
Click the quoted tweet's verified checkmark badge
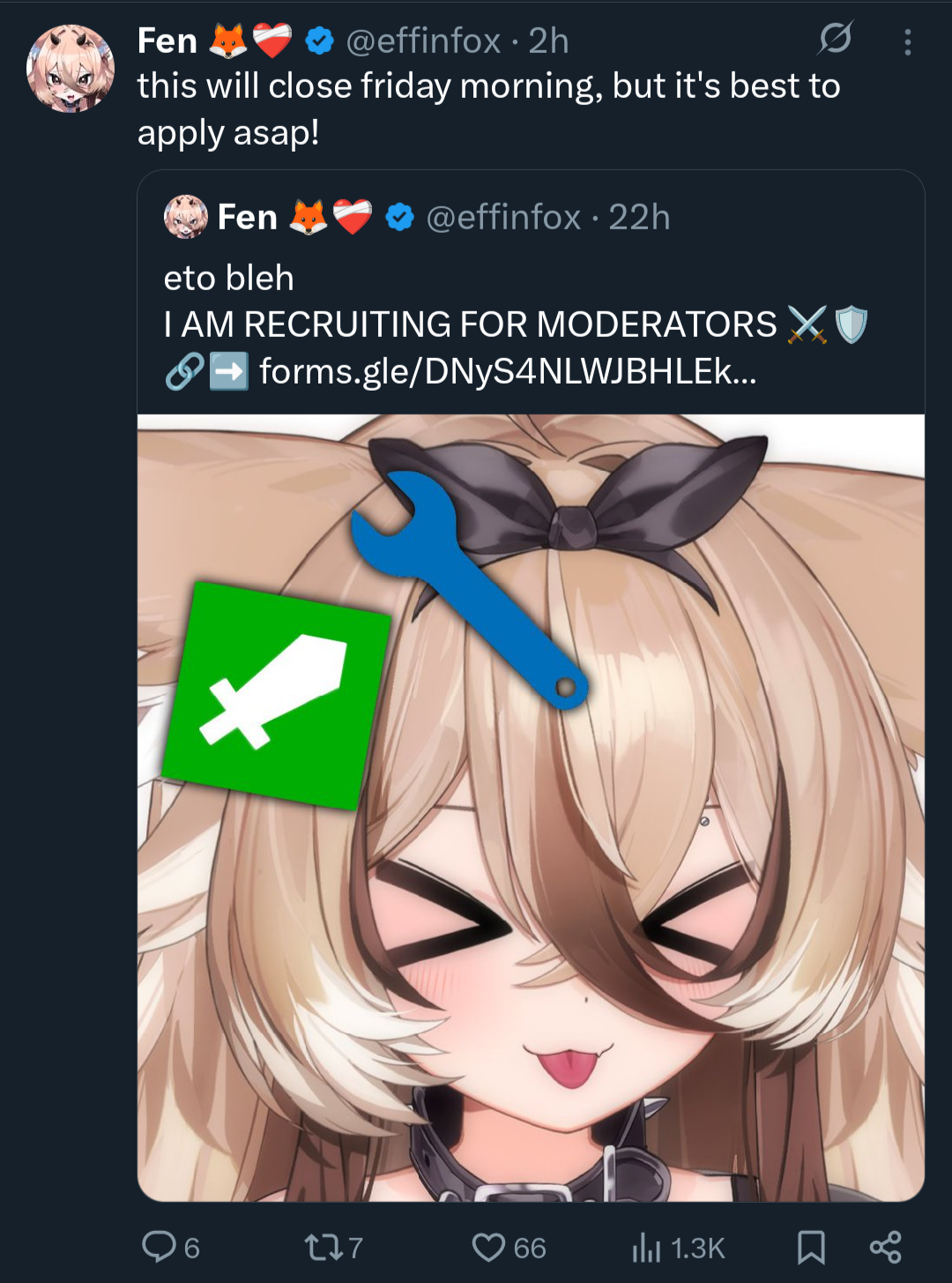tap(400, 217)
